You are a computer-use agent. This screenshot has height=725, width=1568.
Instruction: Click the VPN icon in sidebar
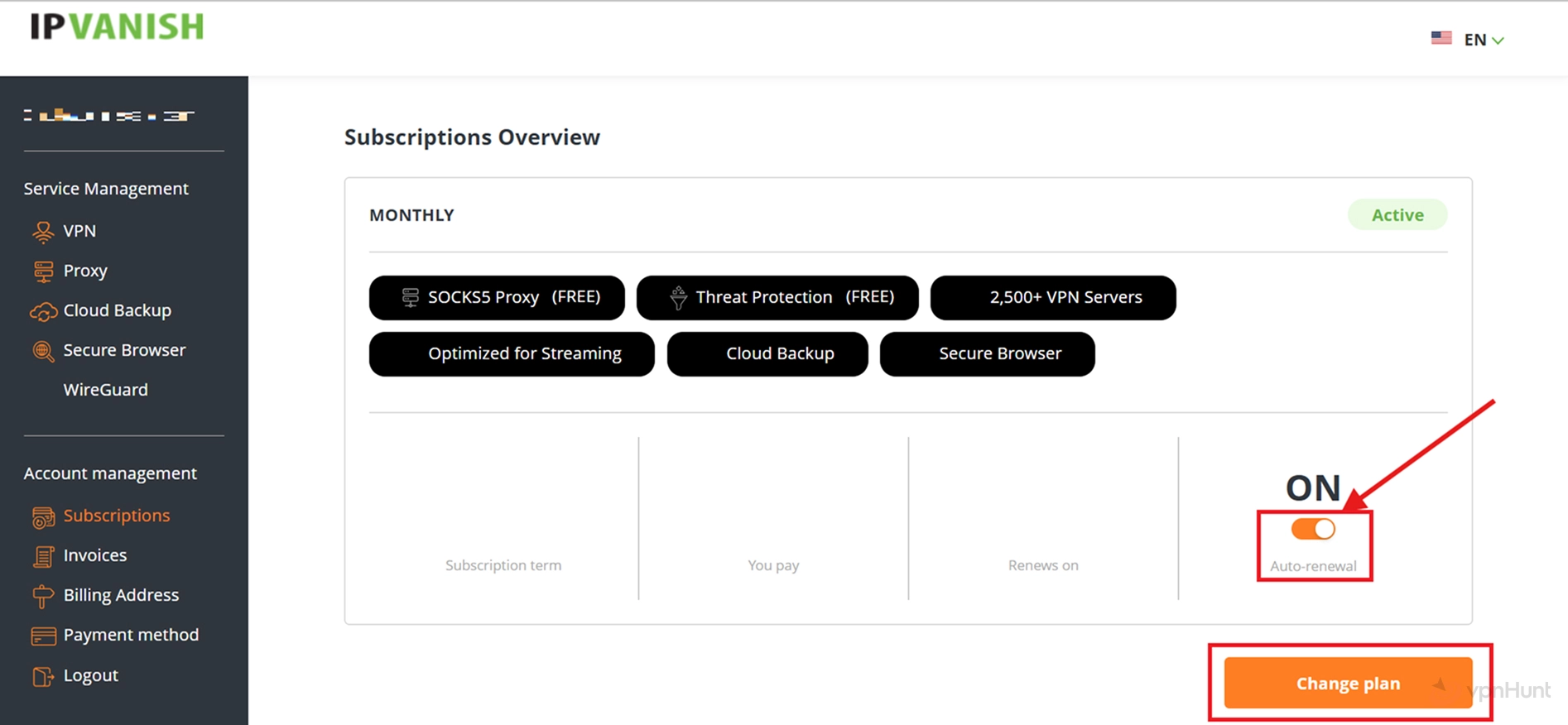(x=43, y=232)
